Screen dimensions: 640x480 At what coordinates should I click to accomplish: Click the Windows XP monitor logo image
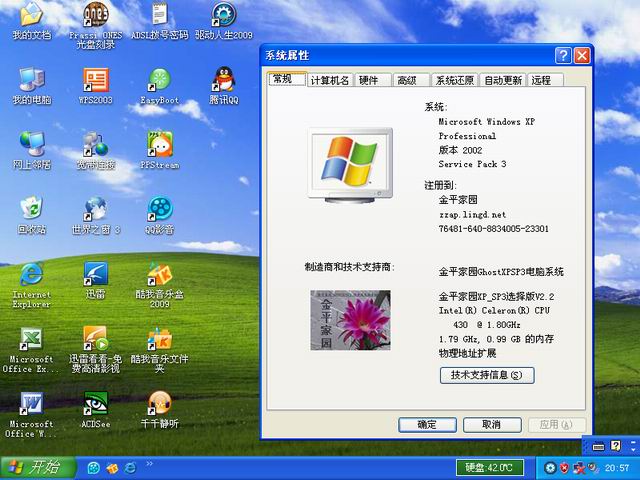click(350, 165)
